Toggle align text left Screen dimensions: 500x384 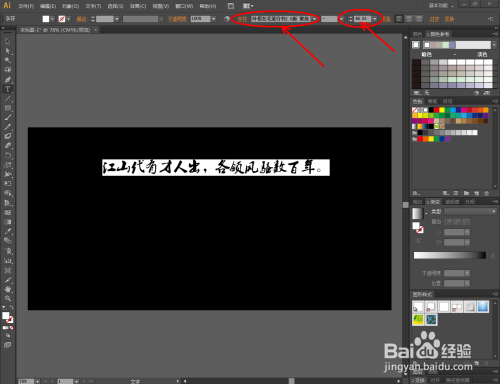click(x=399, y=19)
